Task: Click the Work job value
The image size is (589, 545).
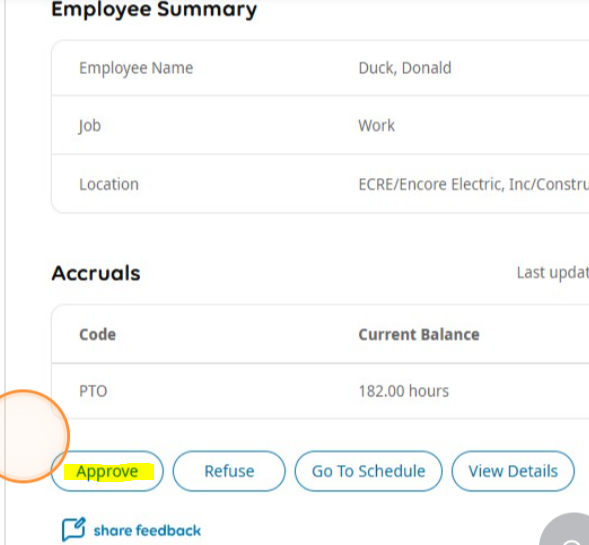Action: (x=376, y=125)
